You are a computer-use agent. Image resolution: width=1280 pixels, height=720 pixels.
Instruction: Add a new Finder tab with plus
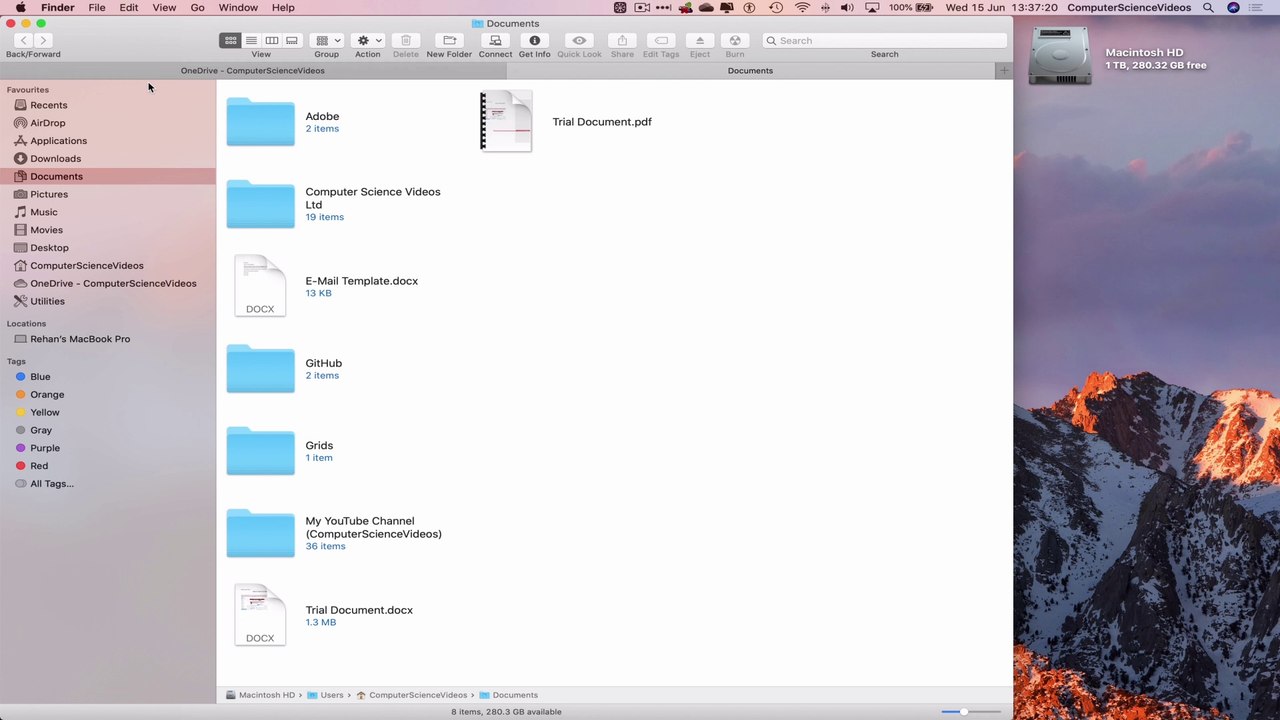point(1004,71)
